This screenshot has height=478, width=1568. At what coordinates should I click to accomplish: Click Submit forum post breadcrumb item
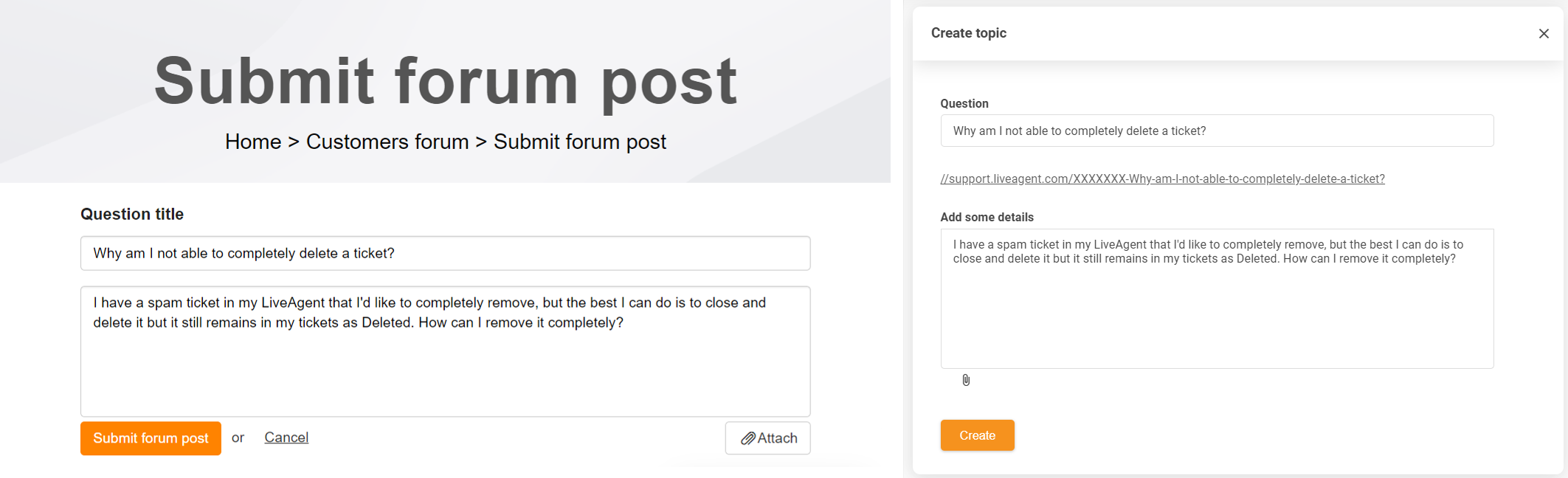point(579,142)
